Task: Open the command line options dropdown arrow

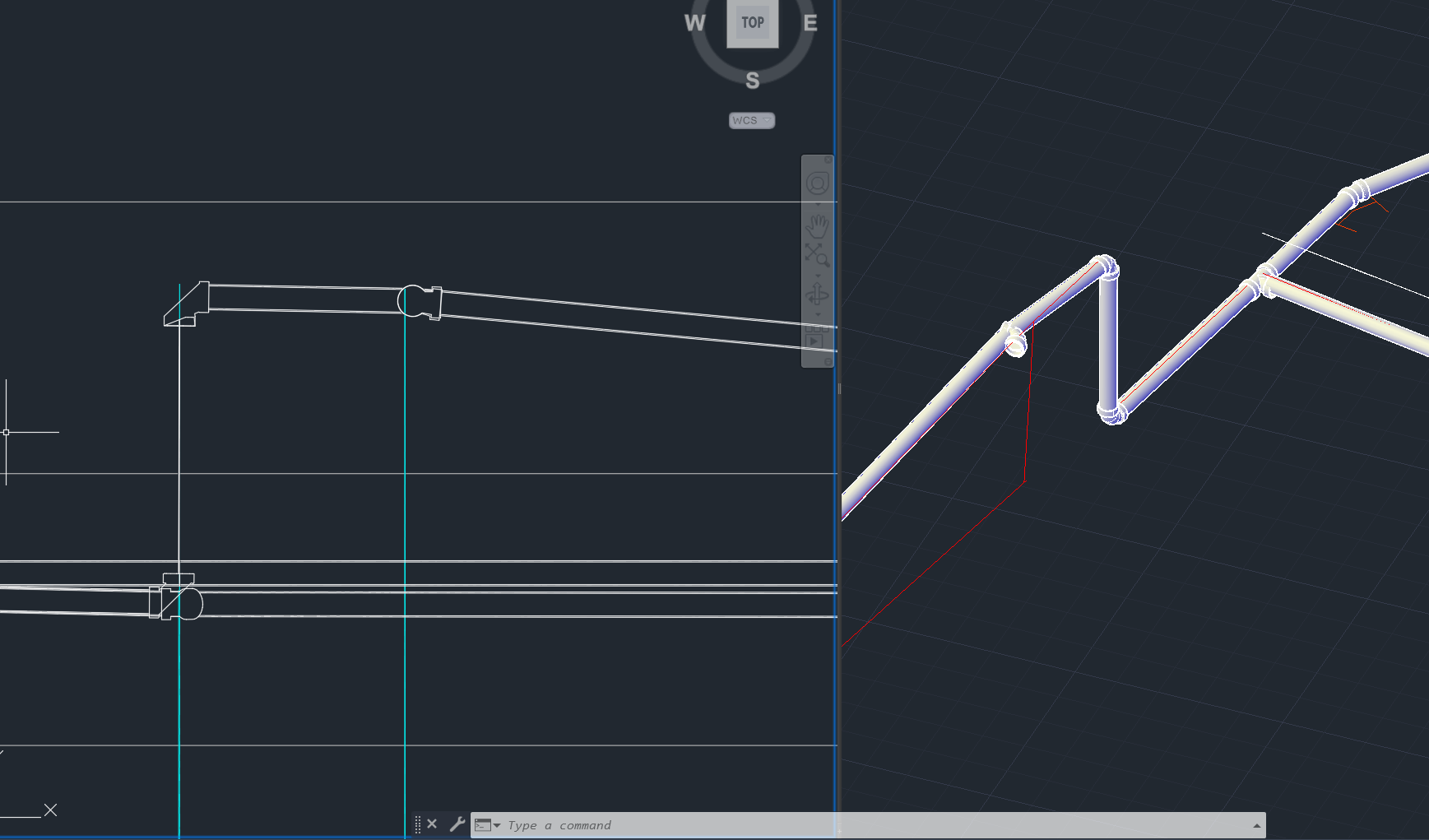Action: [x=497, y=824]
